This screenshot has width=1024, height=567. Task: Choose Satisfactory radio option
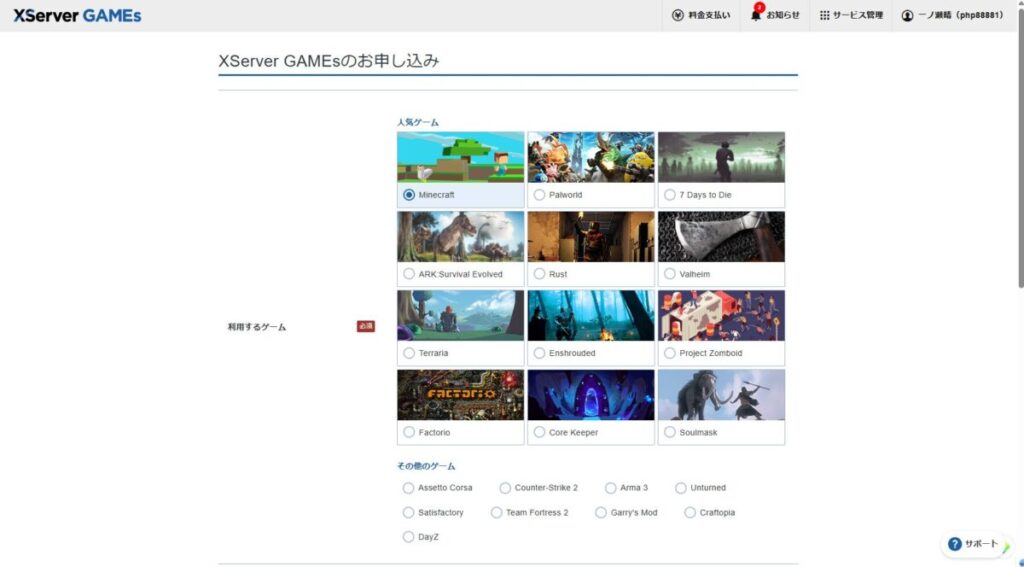tap(408, 513)
